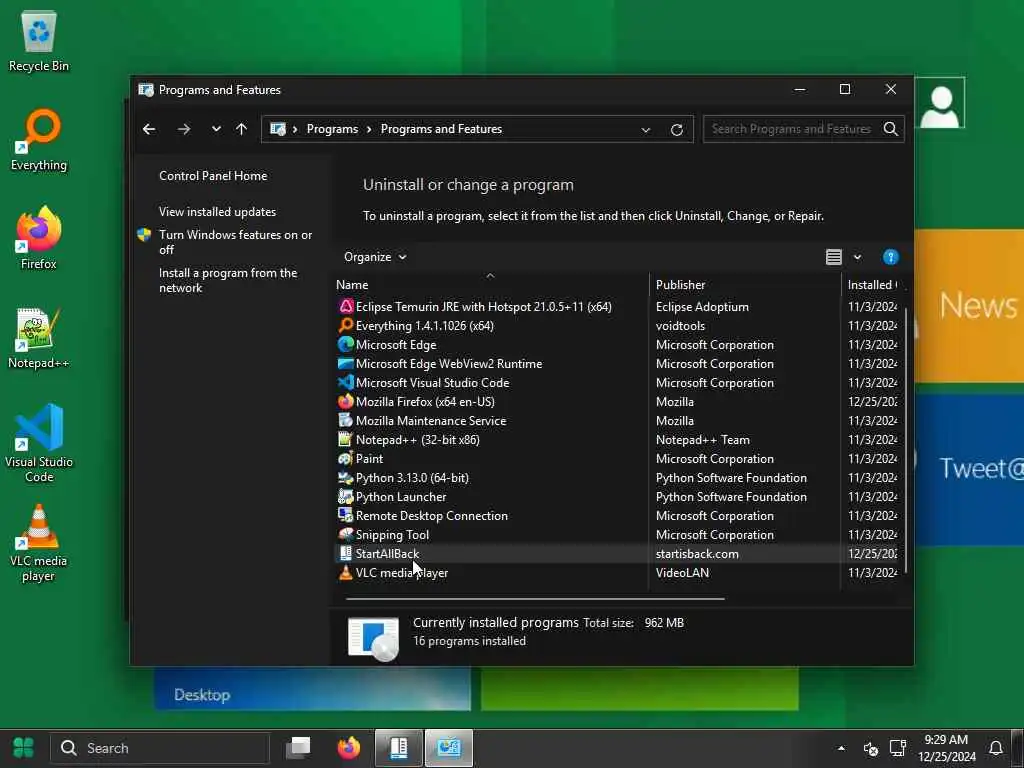Select the Remote Desktop Connection icon
This screenshot has height=768, width=1024.
345,515
